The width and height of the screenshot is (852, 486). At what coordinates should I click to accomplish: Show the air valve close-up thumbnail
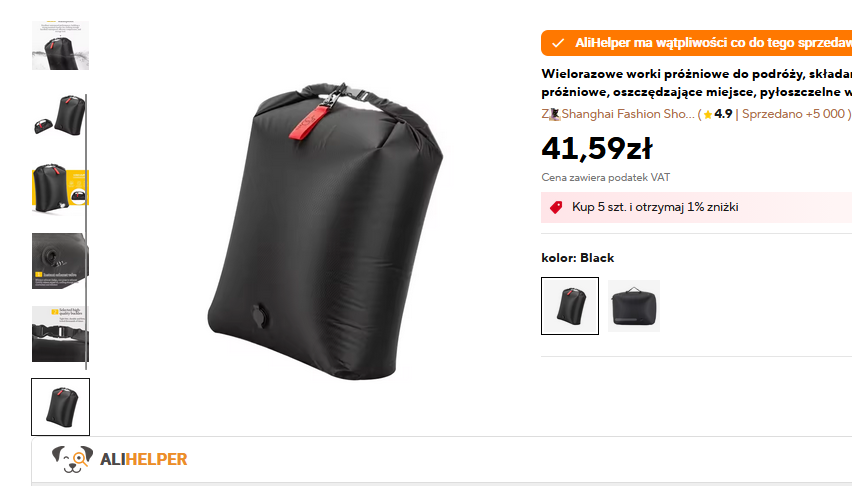point(60,261)
